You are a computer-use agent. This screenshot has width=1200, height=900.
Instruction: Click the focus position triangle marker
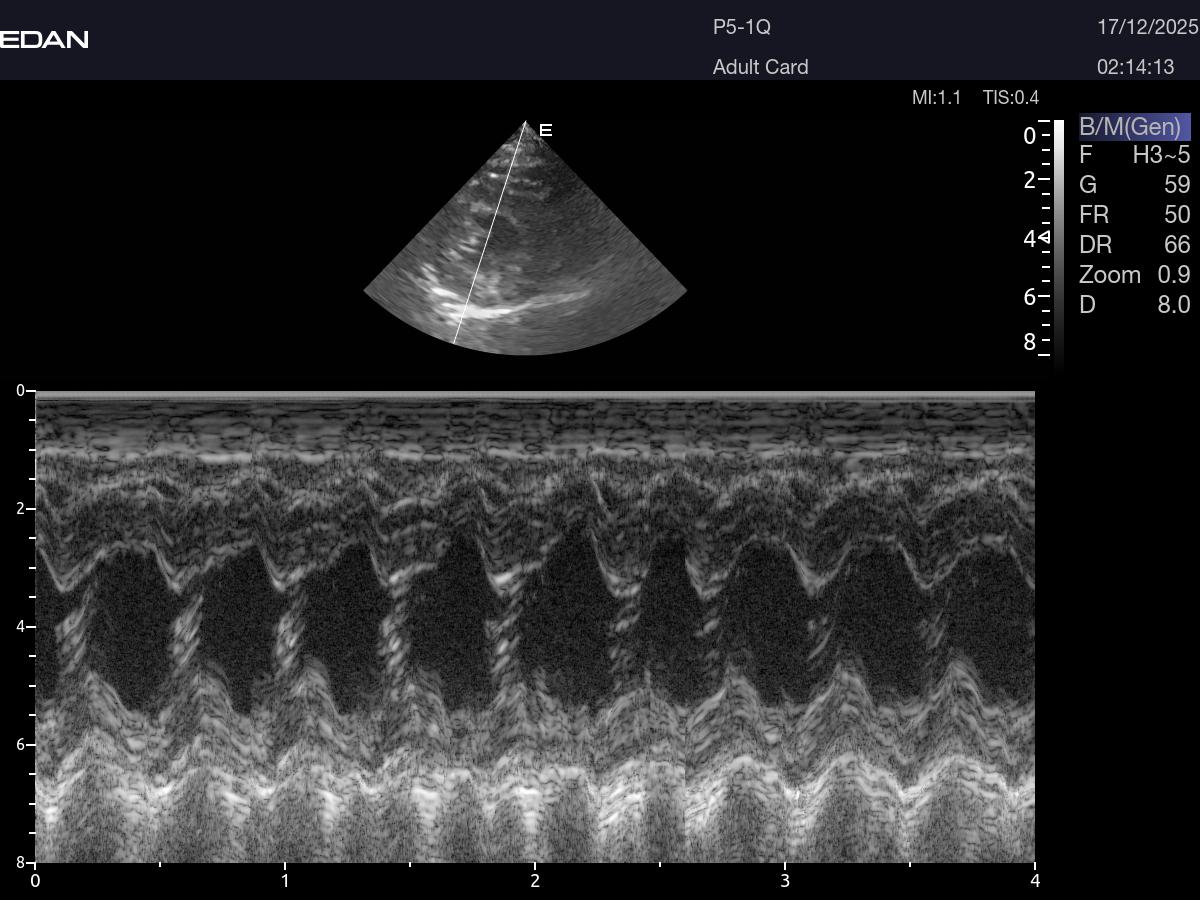[x=1044, y=237]
